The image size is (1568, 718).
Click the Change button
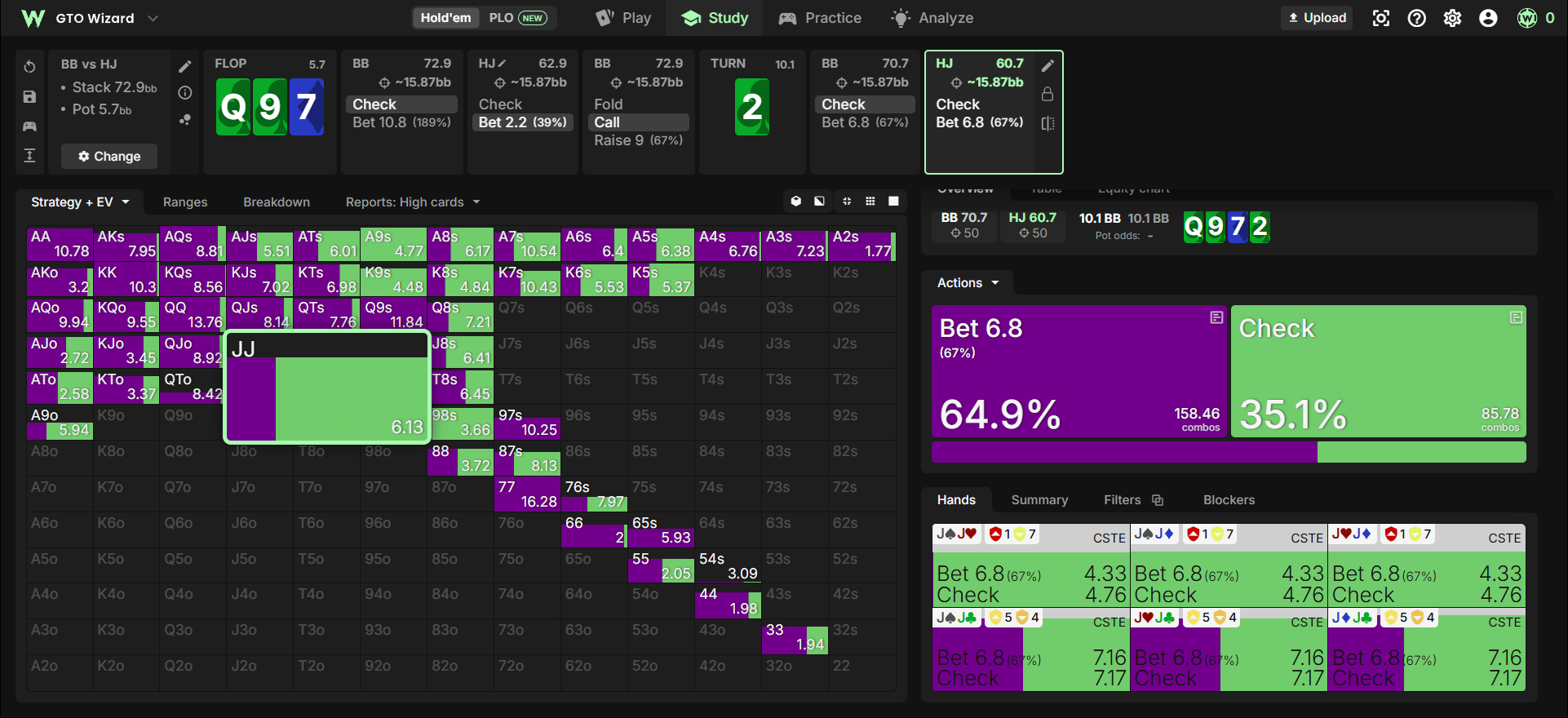[109, 156]
